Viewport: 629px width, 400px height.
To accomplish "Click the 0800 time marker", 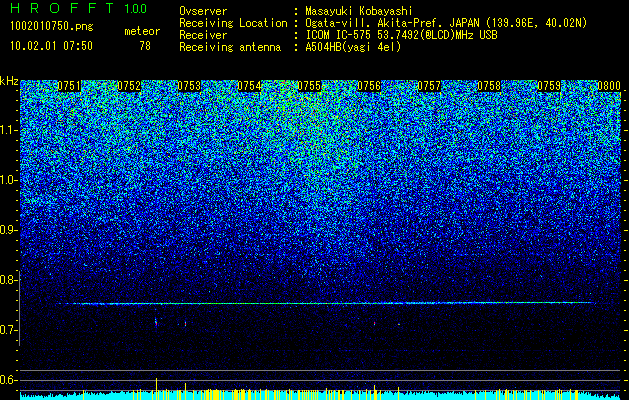I will pyautogui.click(x=609, y=86).
